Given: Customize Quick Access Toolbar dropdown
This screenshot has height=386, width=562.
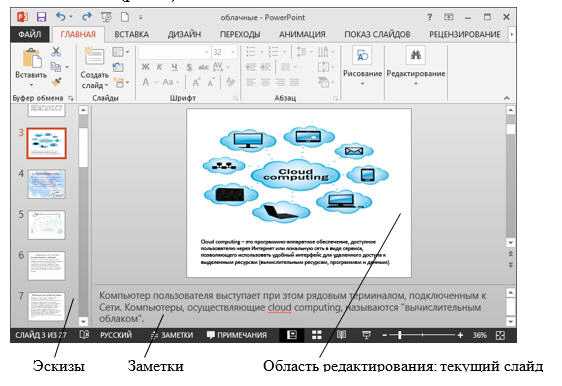Looking at the screenshot, I should click(x=140, y=17).
